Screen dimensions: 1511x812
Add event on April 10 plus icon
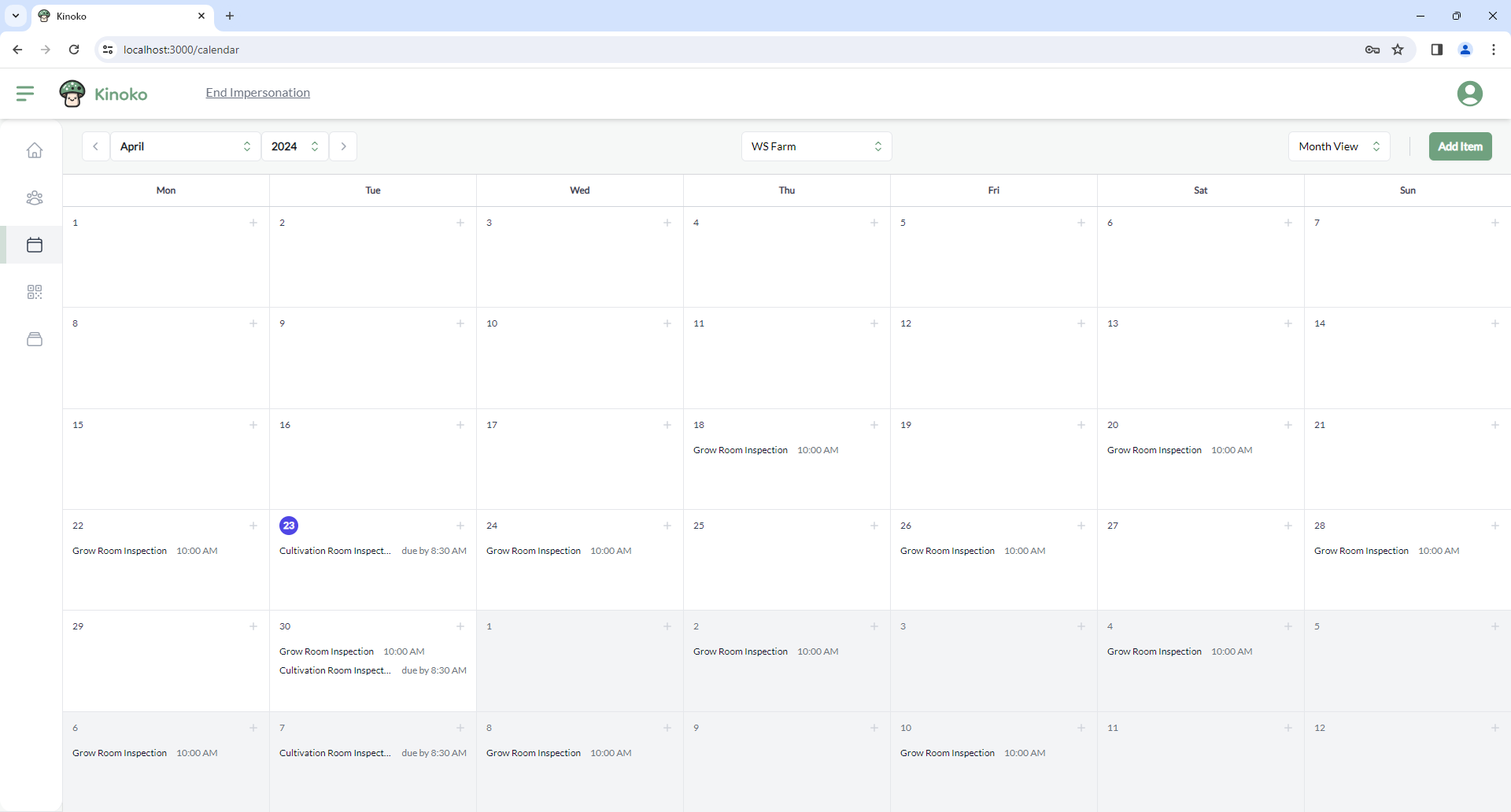(x=667, y=323)
